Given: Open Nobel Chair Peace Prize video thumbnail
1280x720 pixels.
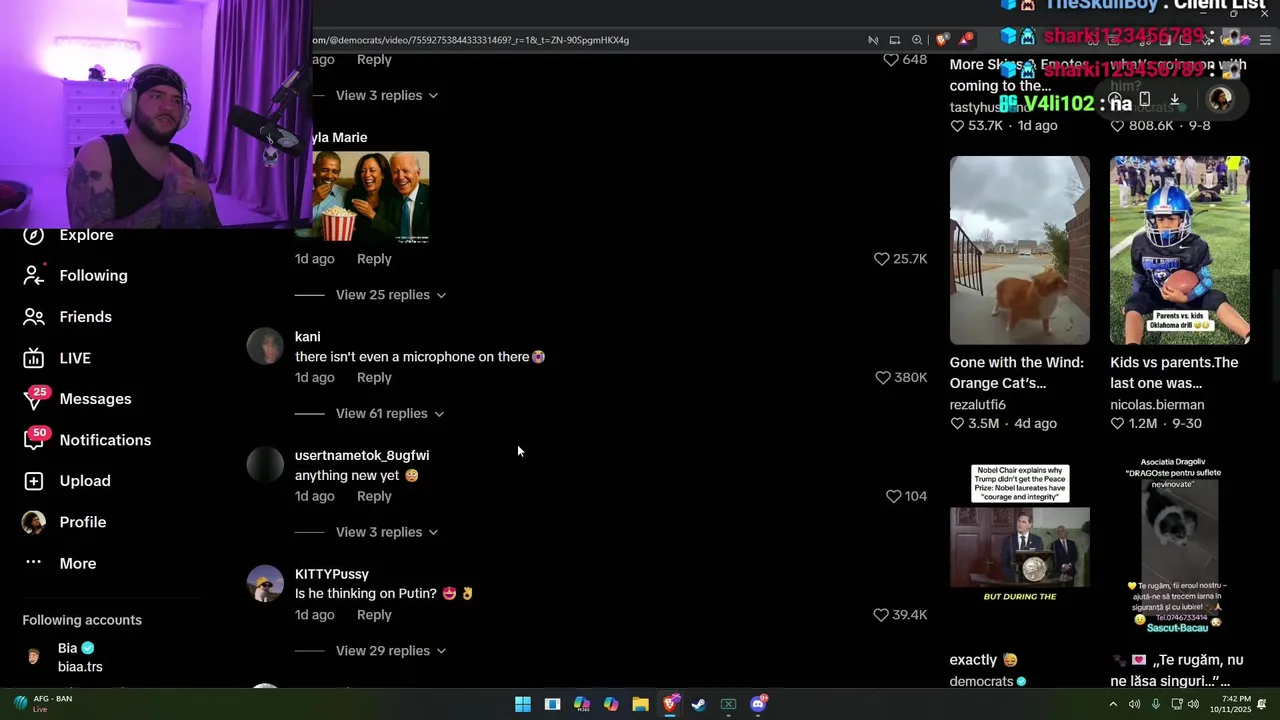Looking at the screenshot, I should click(x=1020, y=548).
